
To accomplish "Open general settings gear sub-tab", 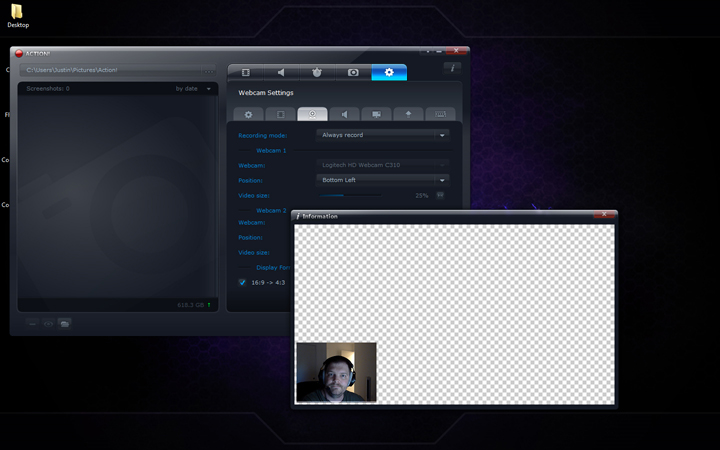I will [x=249, y=114].
